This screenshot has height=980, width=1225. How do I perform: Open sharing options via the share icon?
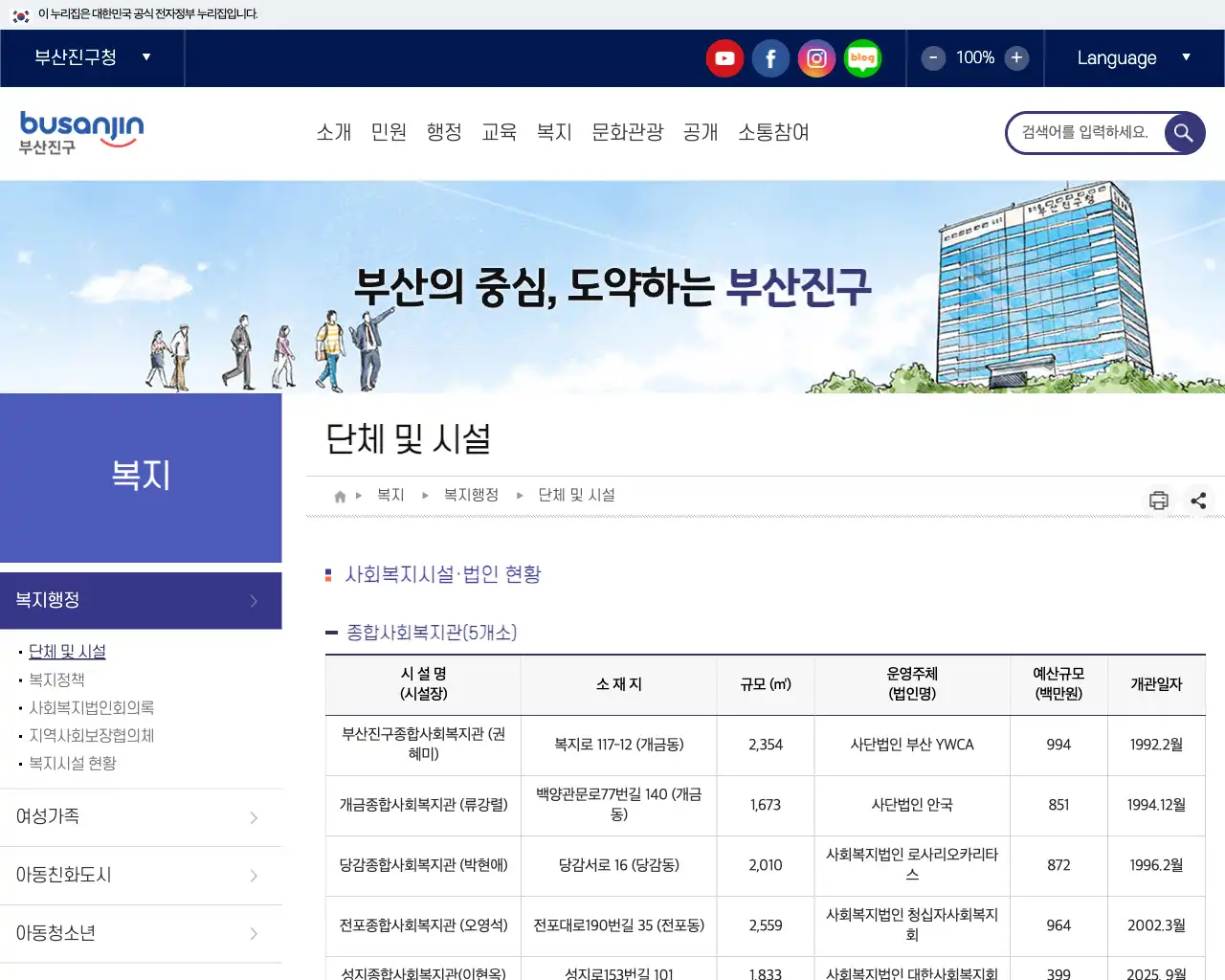point(1198,500)
